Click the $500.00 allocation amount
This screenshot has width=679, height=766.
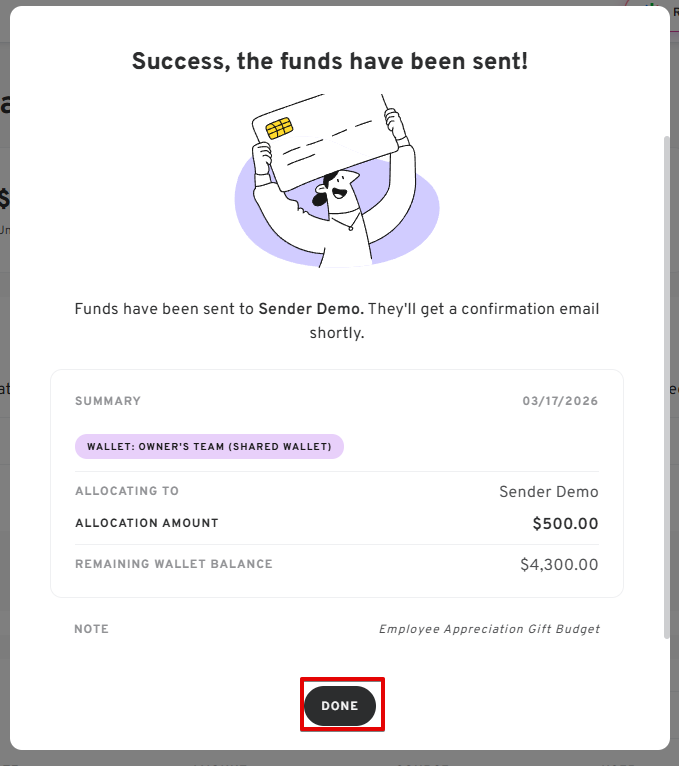coord(565,523)
